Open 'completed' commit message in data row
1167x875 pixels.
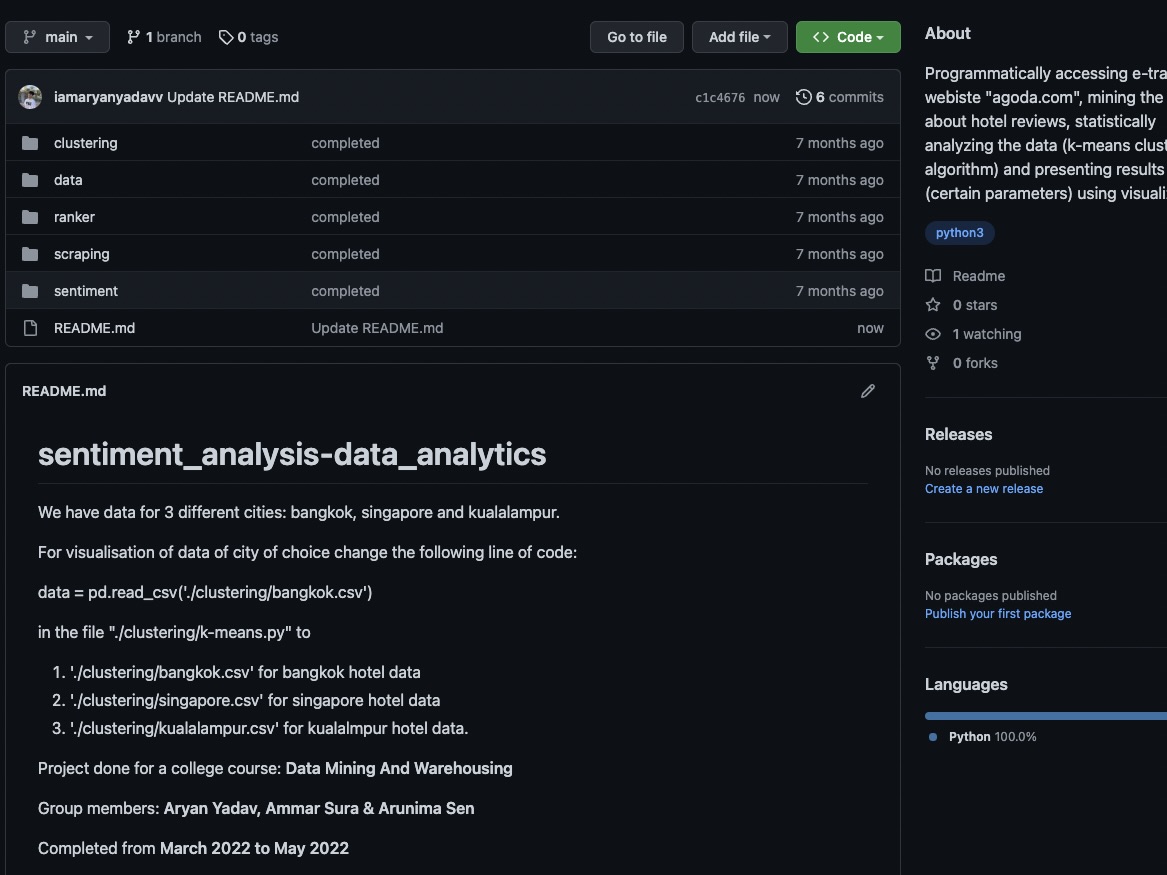click(345, 180)
